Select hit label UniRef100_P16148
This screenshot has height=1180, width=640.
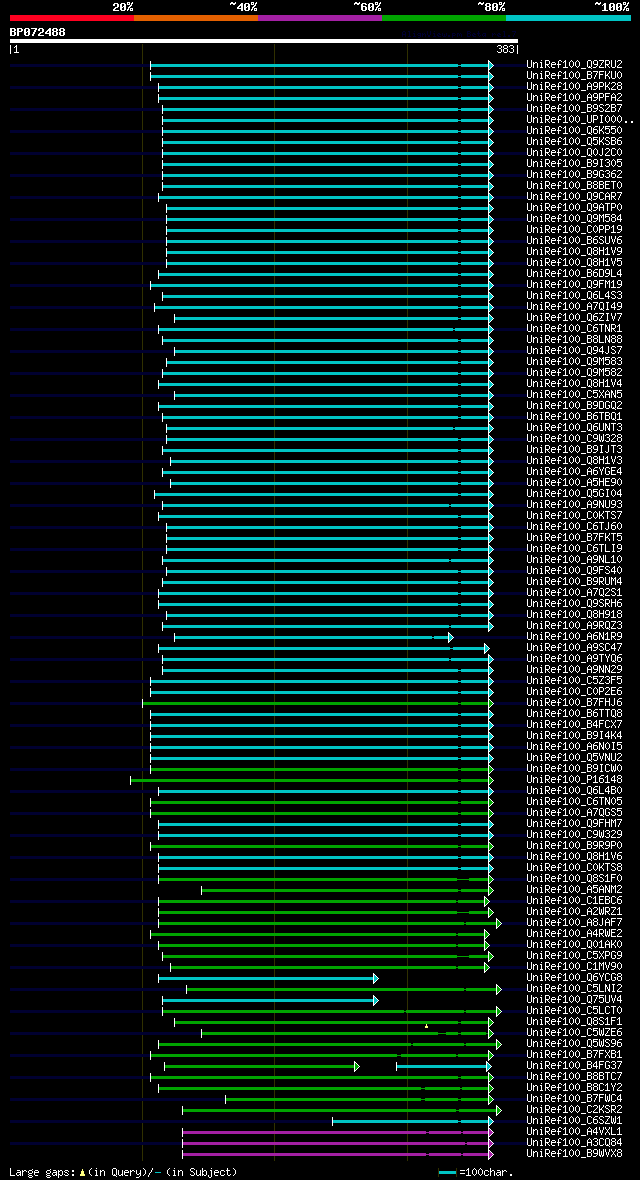coord(574,780)
